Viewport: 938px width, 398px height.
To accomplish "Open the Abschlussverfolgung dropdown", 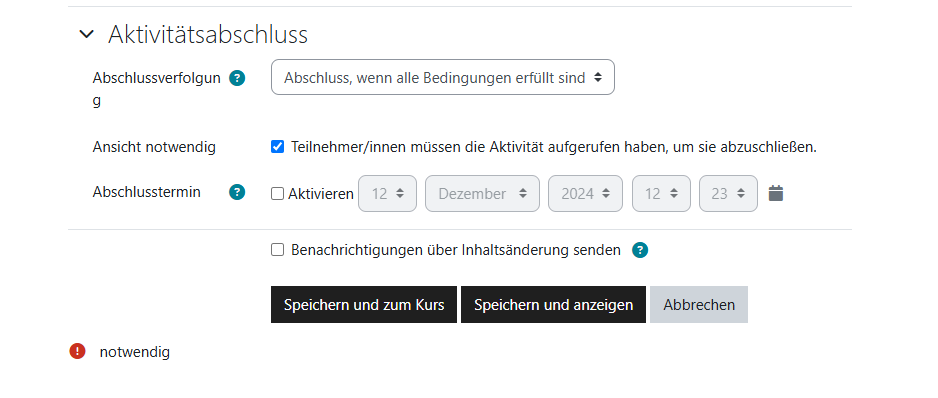I will pos(443,77).
